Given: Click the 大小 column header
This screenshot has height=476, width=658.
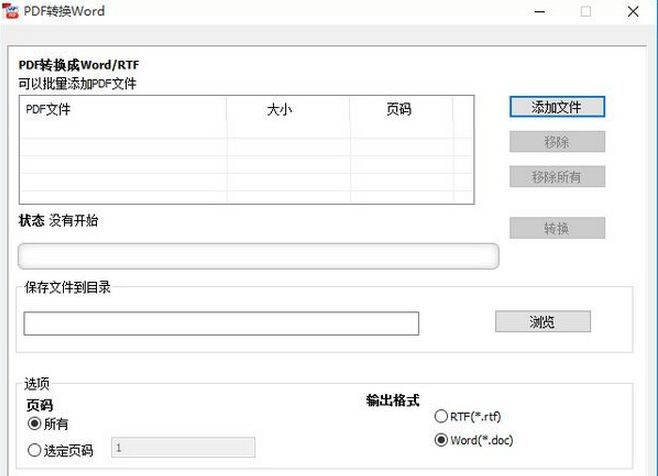Looking at the screenshot, I should click(288, 110).
